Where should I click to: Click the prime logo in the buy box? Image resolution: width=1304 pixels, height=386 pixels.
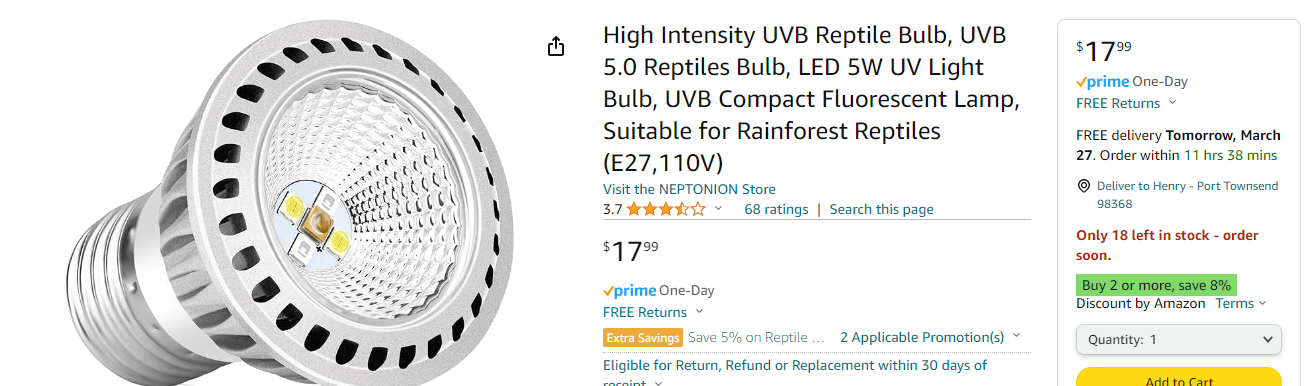click(1103, 82)
